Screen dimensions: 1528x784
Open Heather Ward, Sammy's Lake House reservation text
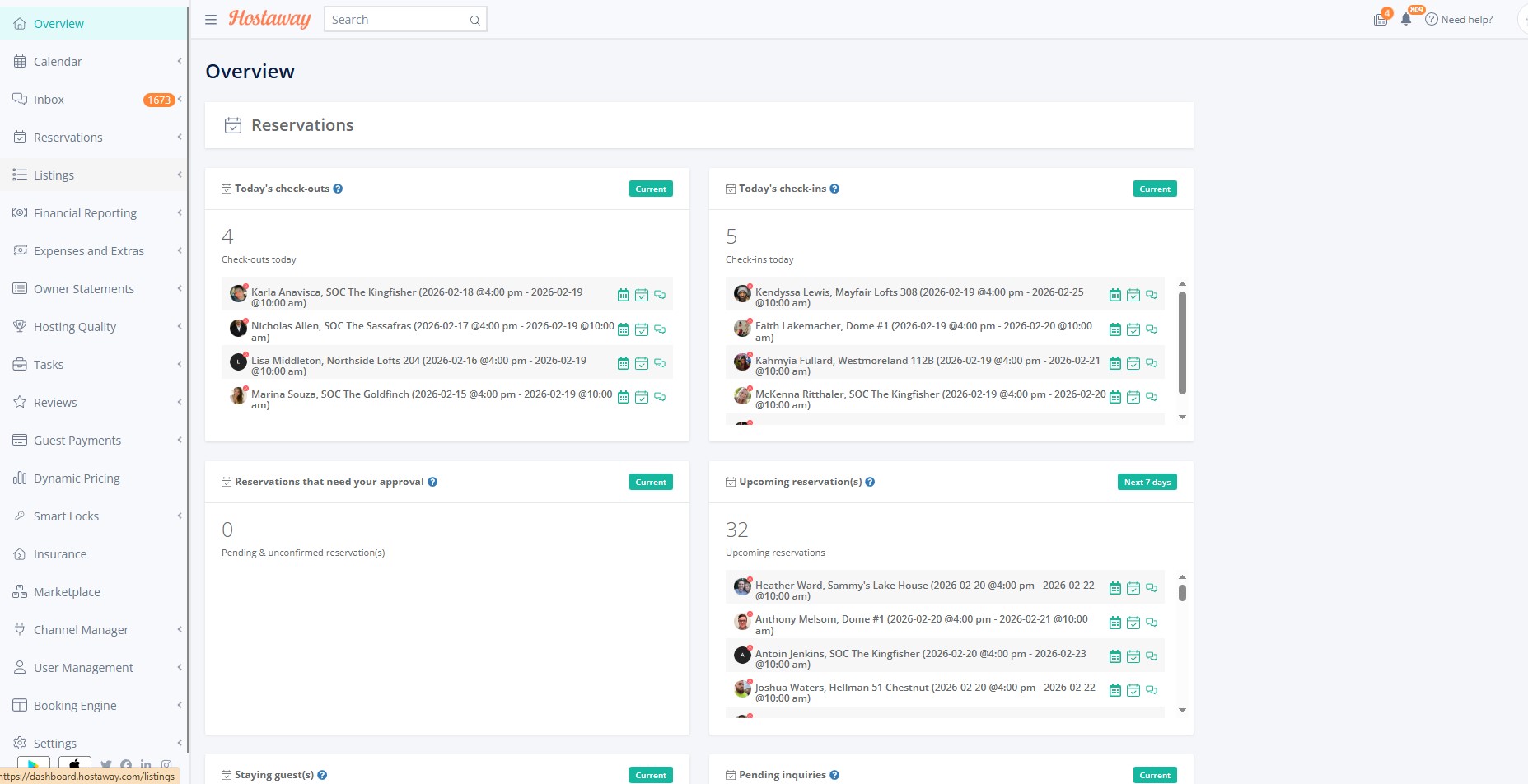point(925,590)
